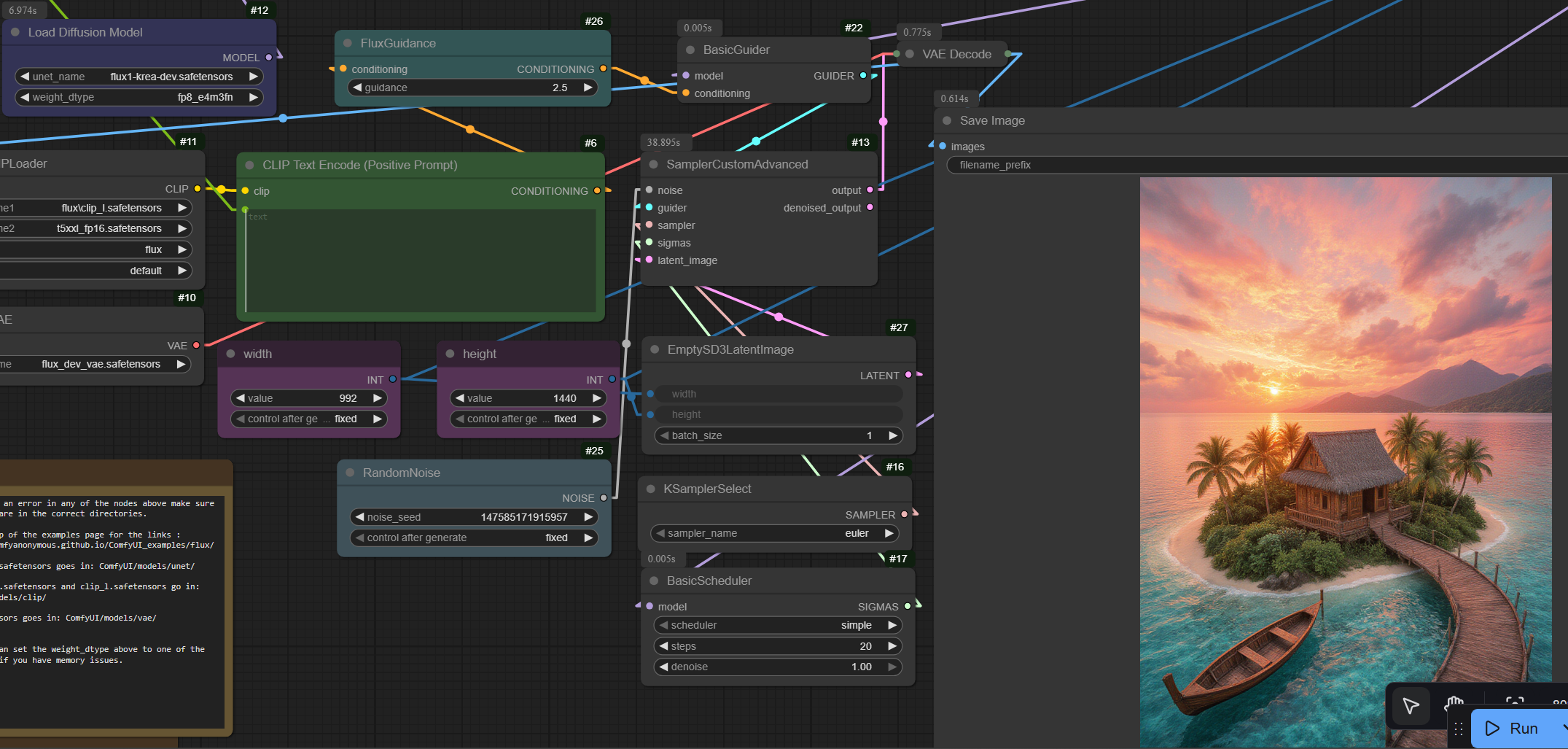Image resolution: width=1568 pixels, height=749 pixels.
Task: Decrease width value 992 with left arrow
Action: 240,398
